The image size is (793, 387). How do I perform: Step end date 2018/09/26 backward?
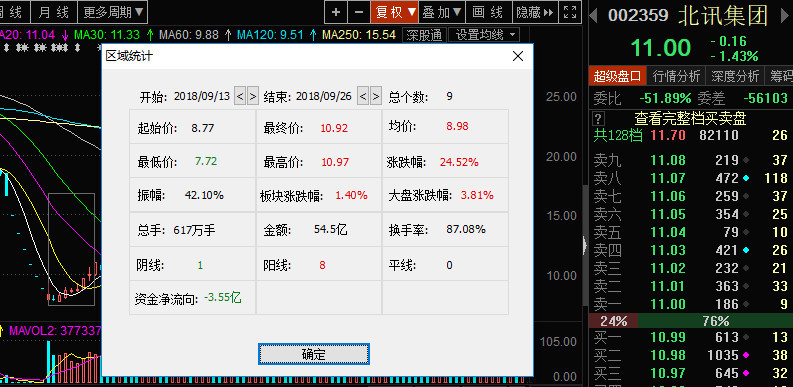(363, 96)
